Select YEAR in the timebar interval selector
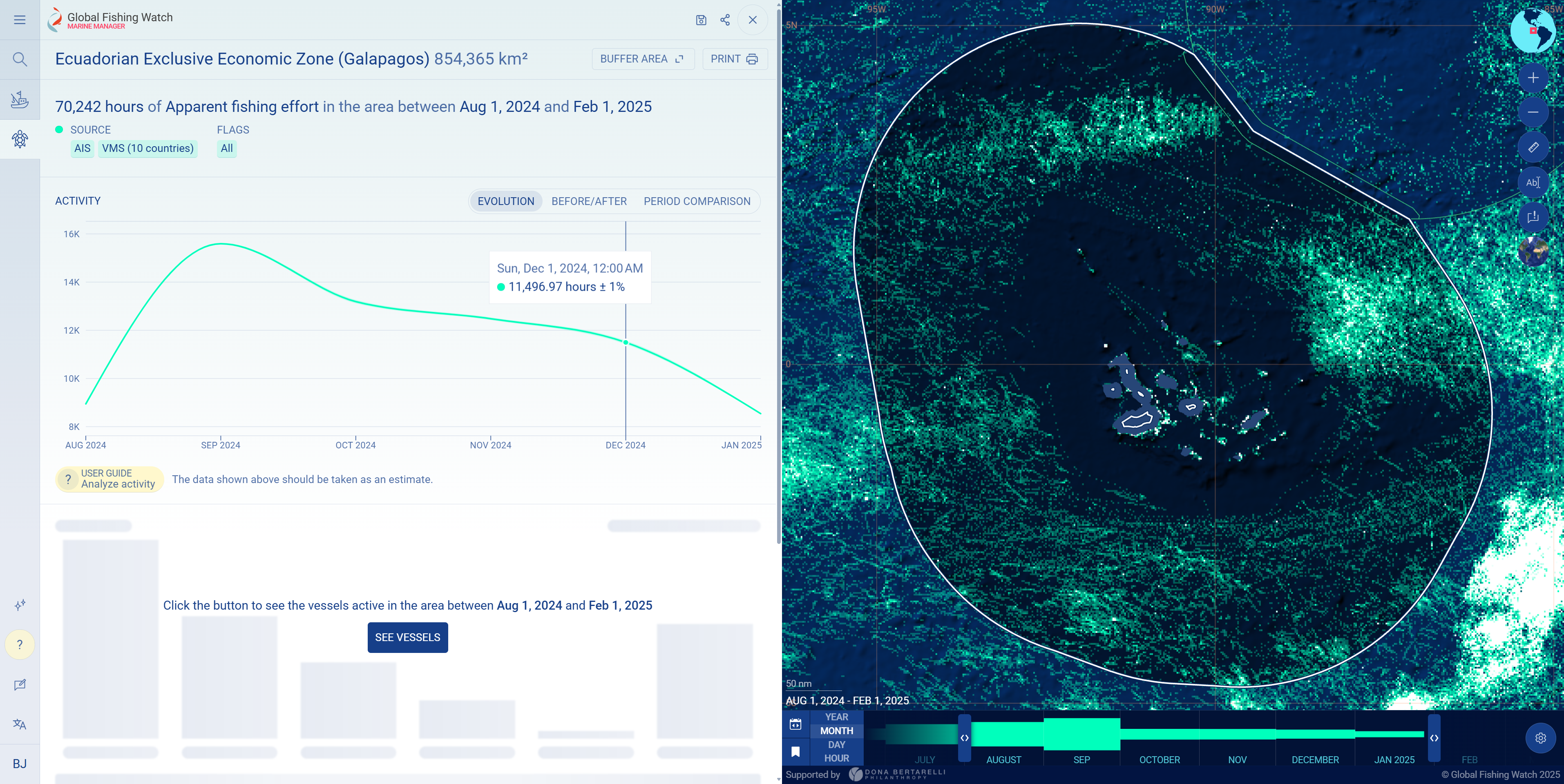The image size is (1564, 784). (836, 717)
